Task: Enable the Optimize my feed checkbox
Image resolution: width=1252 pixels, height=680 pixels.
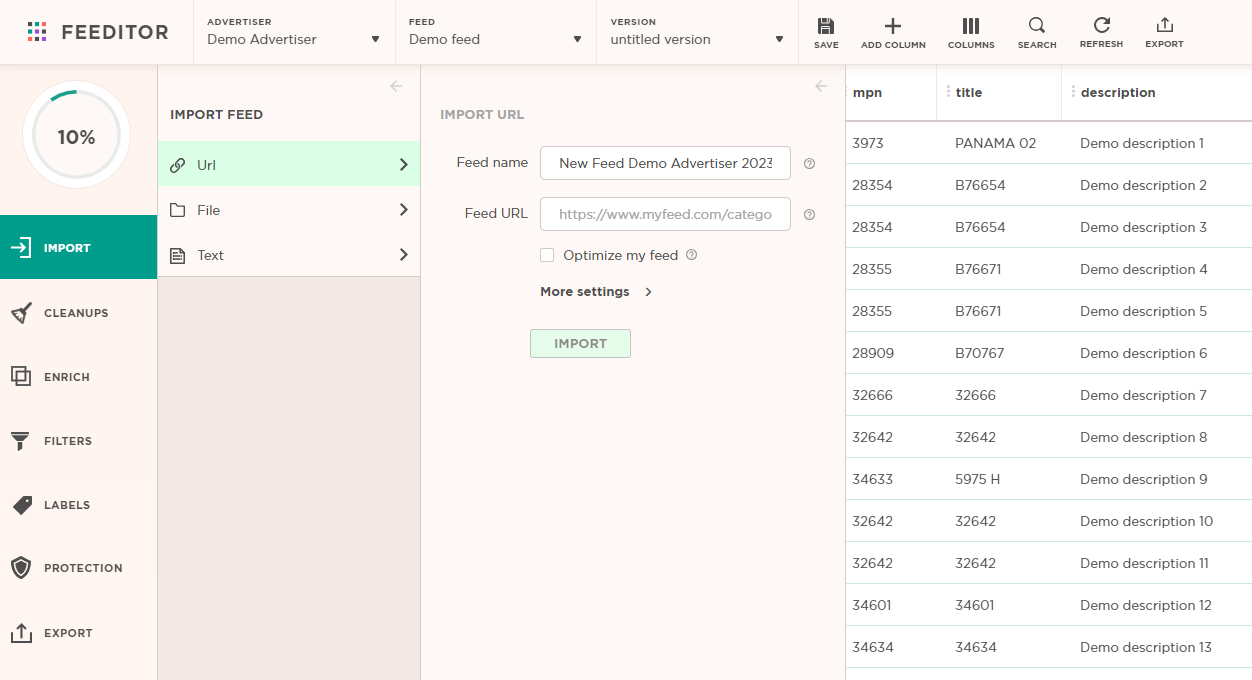Action: point(547,255)
